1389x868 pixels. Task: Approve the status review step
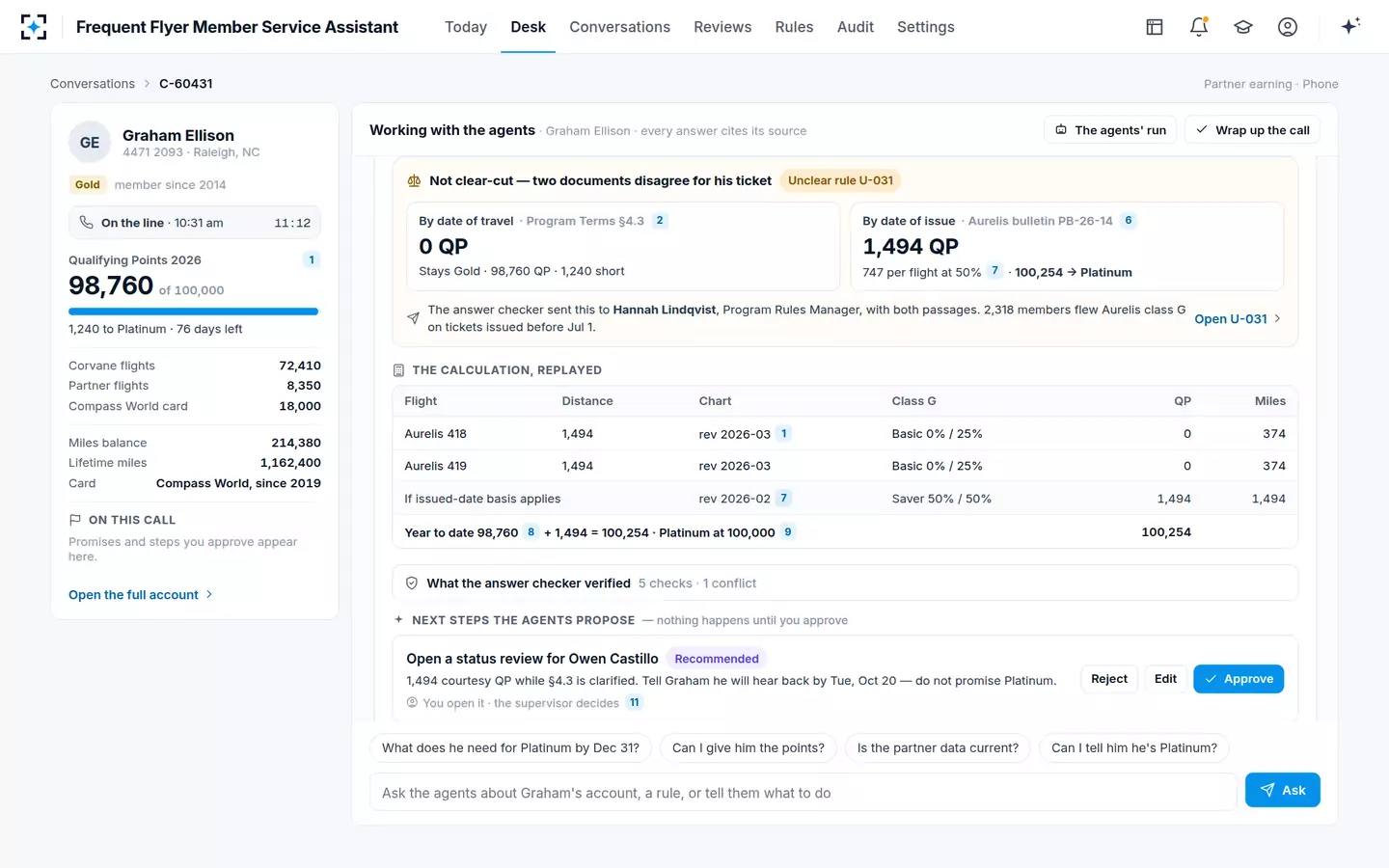(1239, 679)
